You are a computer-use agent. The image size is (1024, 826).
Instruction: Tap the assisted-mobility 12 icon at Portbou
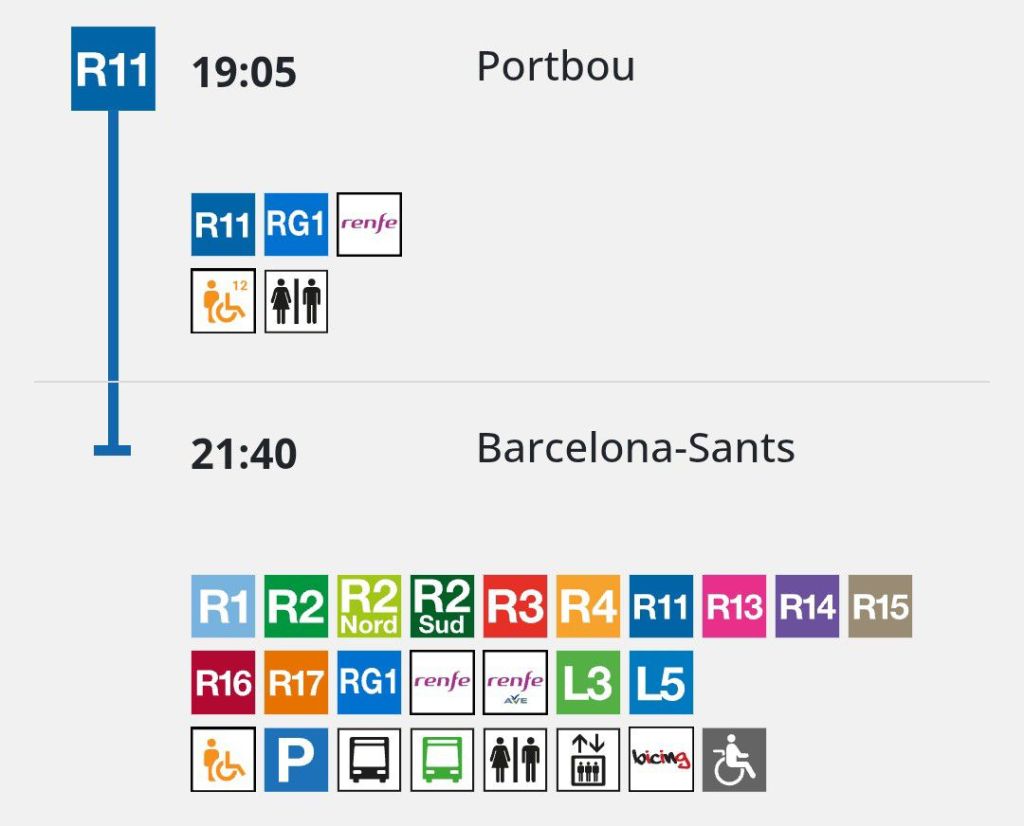click(x=223, y=300)
